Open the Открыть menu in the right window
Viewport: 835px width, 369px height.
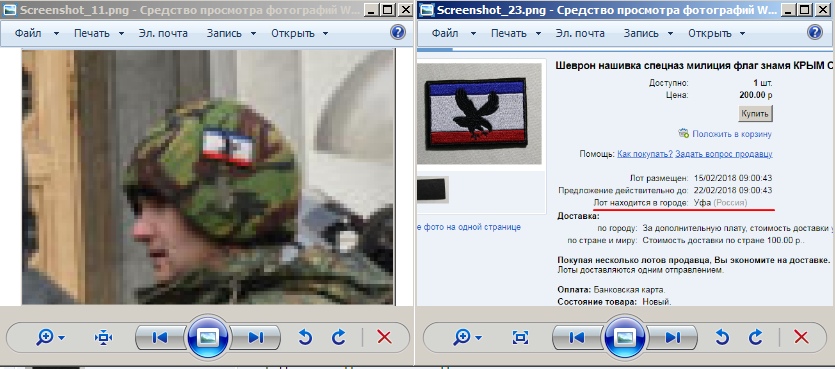point(716,33)
